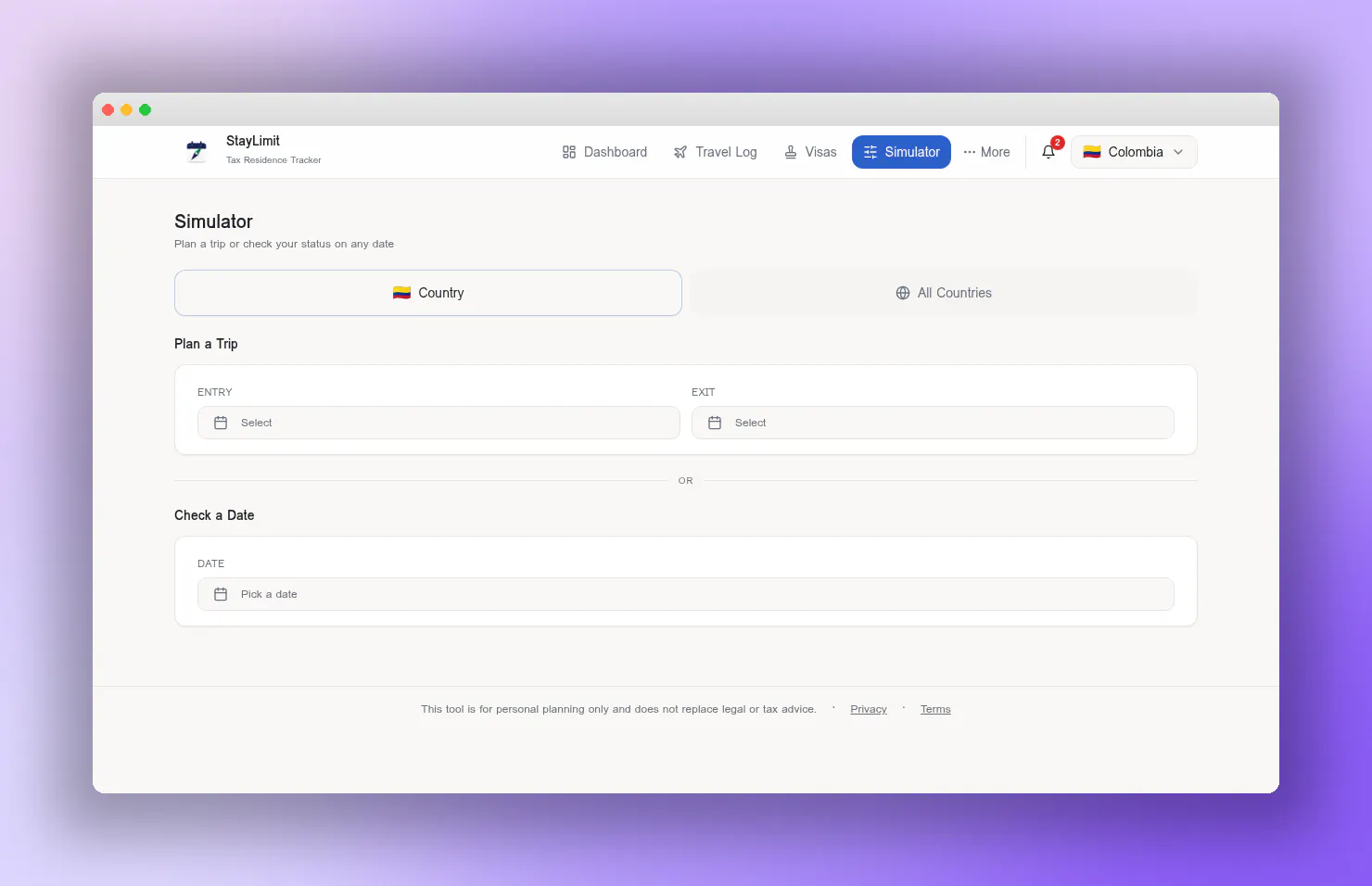The height and width of the screenshot is (886, 1372).
Task: Click the globe icon in All Countries
Action: [903, 293]
